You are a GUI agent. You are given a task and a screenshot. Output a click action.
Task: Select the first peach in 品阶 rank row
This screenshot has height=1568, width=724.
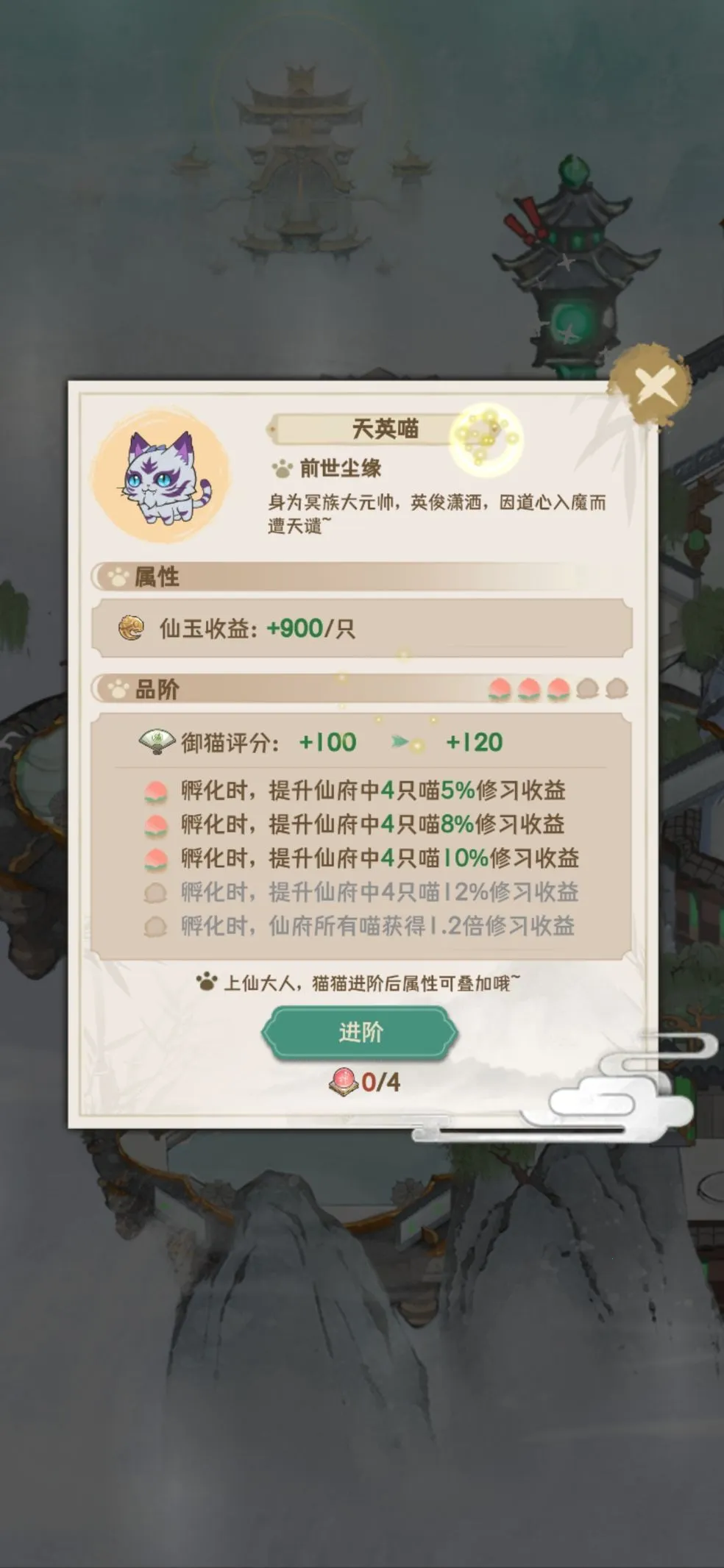[x=500, y=689]
